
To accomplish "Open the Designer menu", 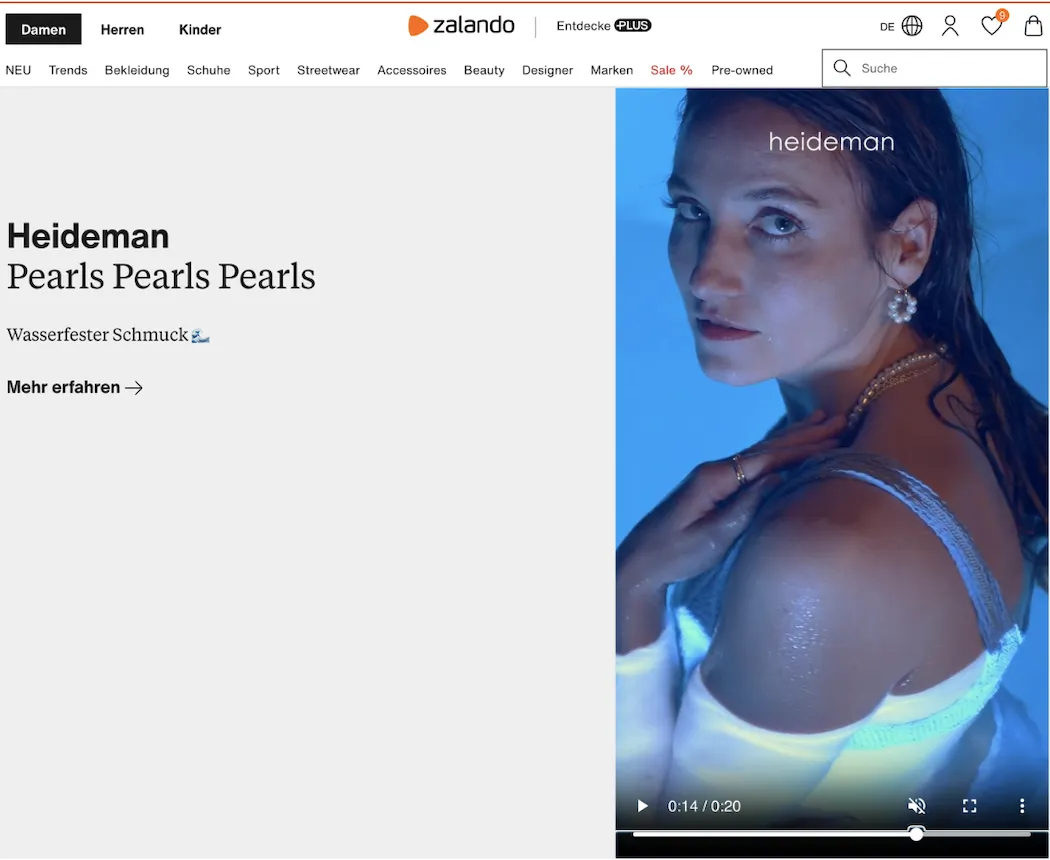I will pos(548,70).
